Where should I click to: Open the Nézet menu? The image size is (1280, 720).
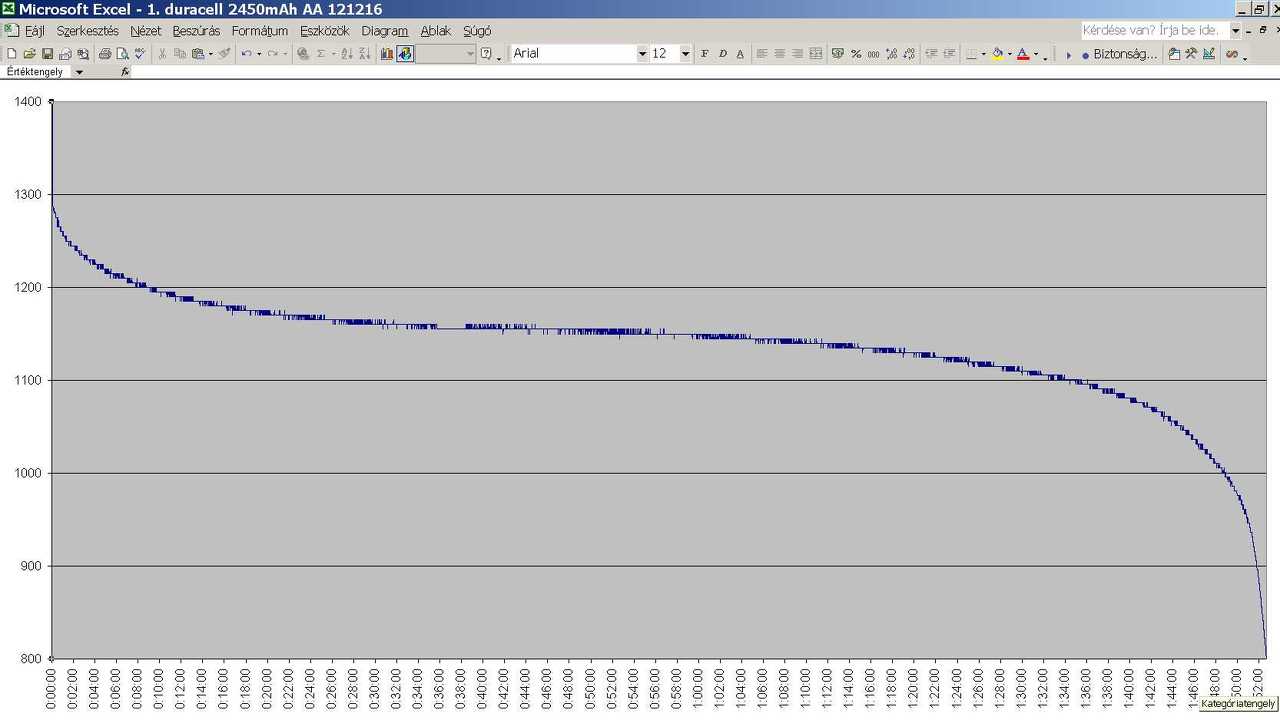coord(146,31)
